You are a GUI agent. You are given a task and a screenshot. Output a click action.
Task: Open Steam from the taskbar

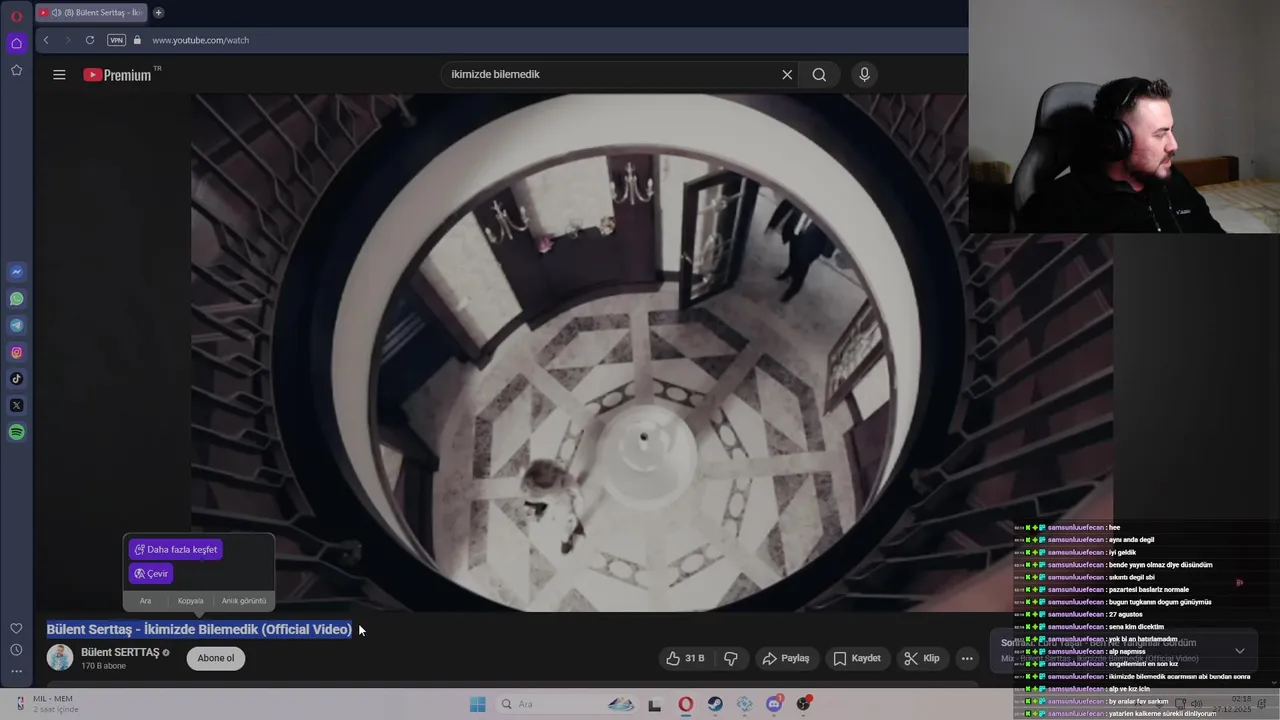point(715,705)
